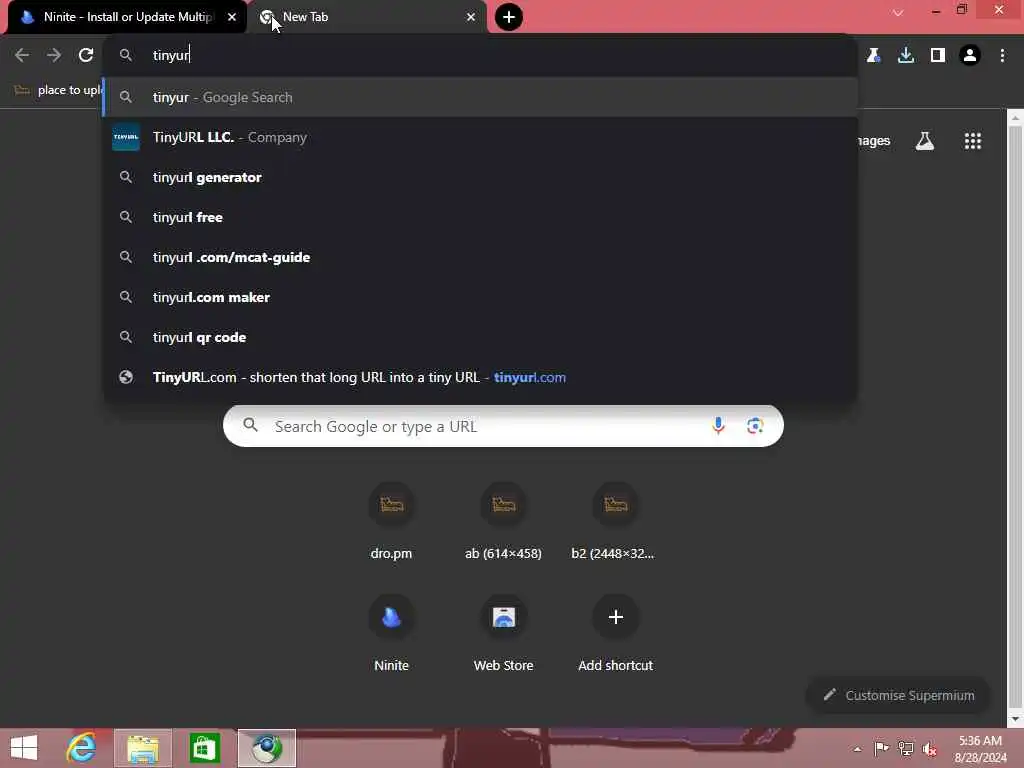
Task: Choose 'tinyurl.com maker' suggestion
Action: point(481,297)
